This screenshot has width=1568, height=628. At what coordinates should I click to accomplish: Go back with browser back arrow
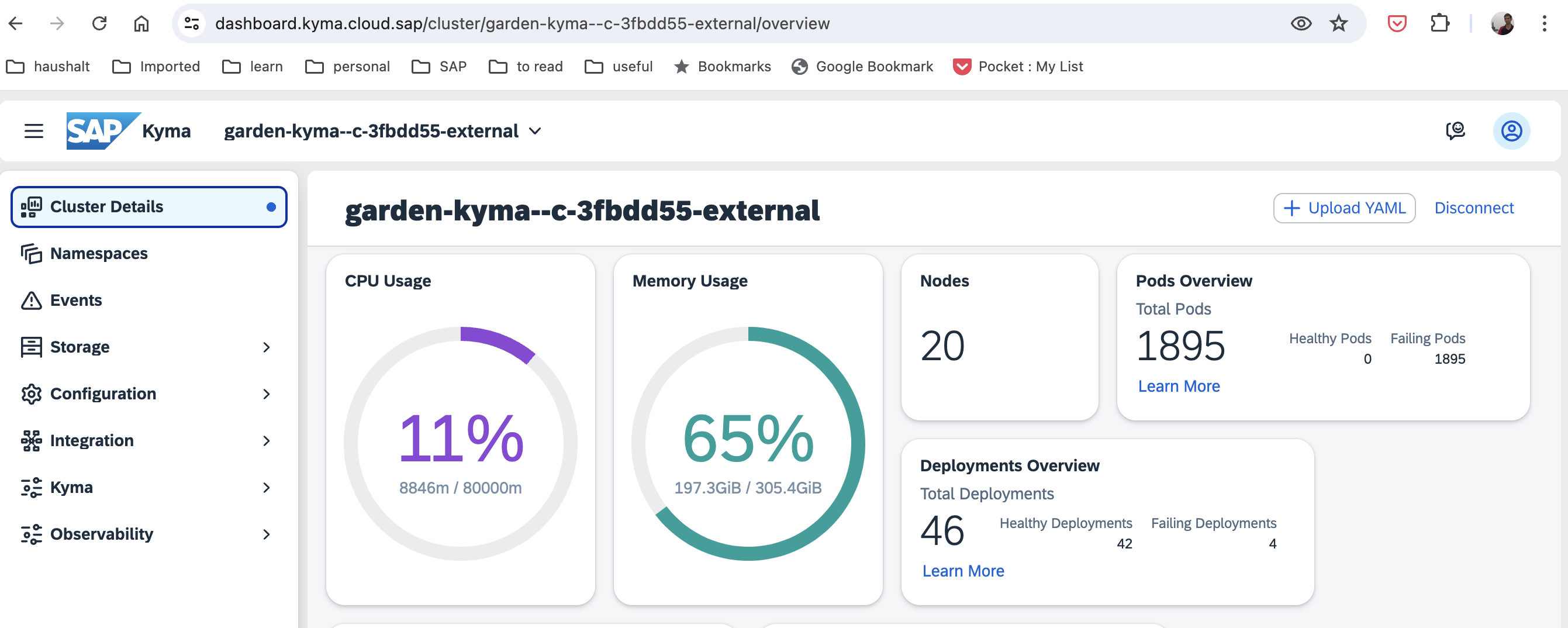(16, 24)
